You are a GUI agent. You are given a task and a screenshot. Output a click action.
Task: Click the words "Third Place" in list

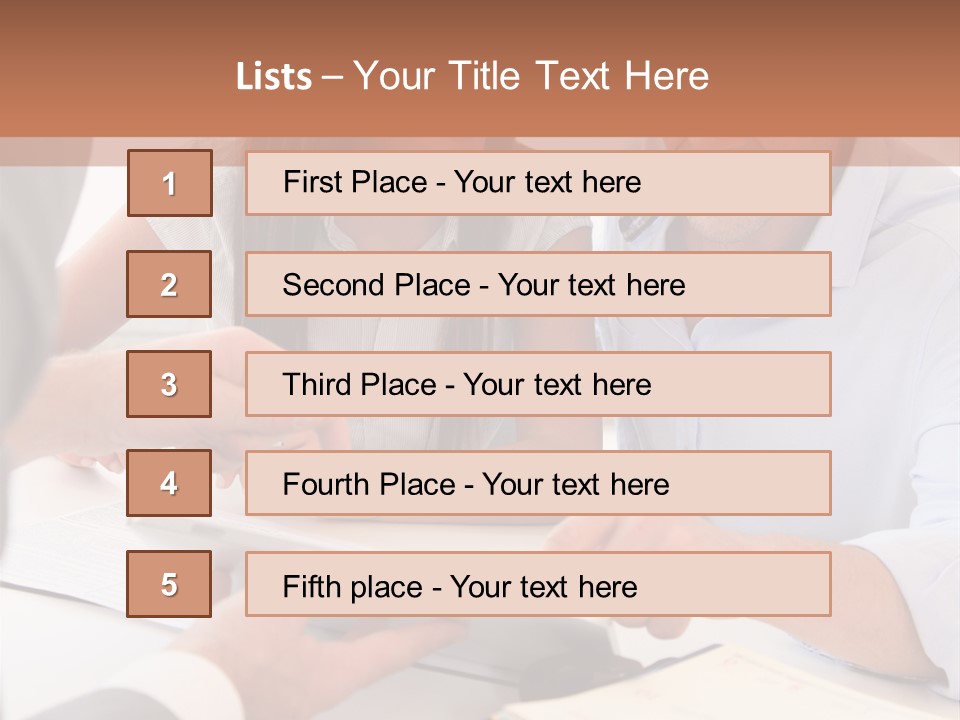[x=359, y=384]
